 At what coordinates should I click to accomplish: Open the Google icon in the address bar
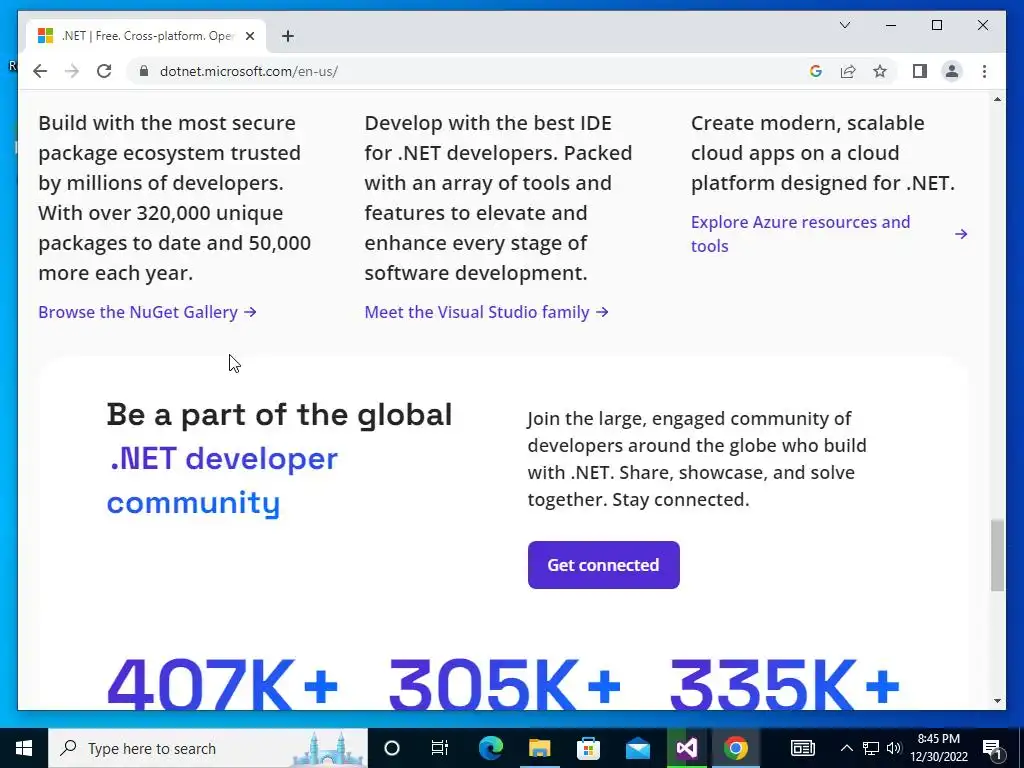point(816,71)
